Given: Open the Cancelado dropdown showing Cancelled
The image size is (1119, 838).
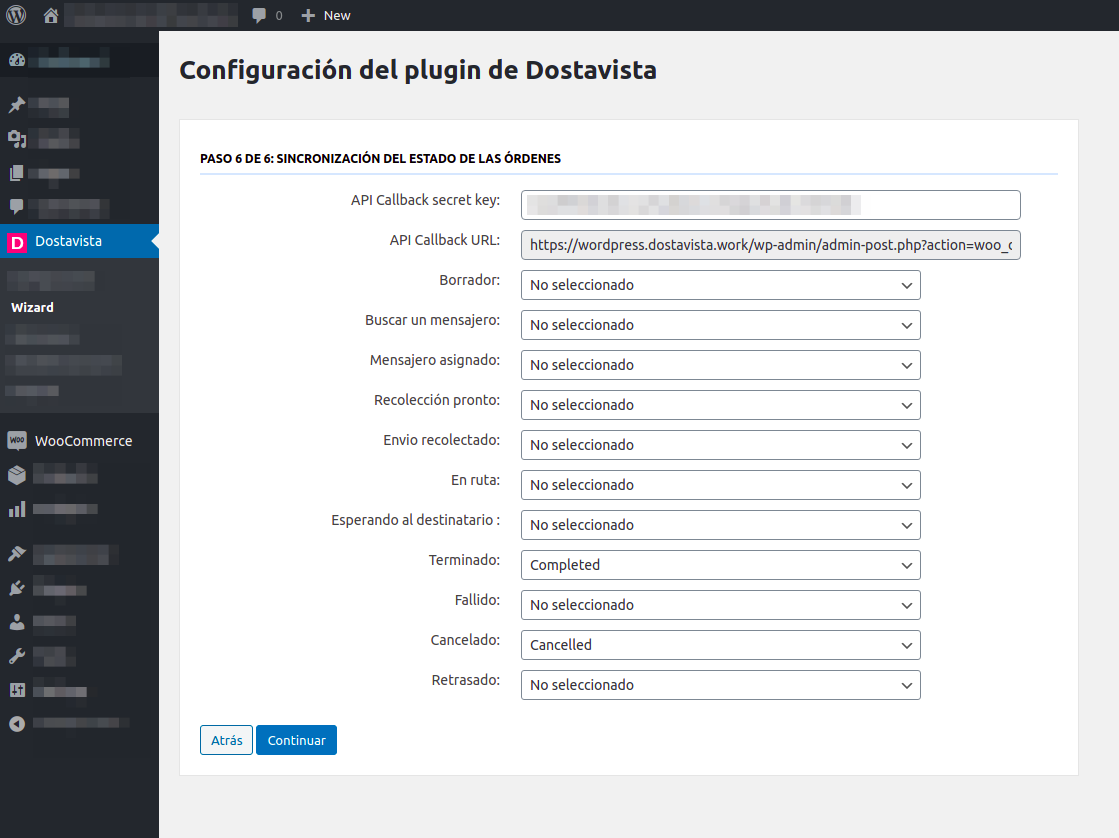Looking at the screenshot, I should [x=721, y=645].
